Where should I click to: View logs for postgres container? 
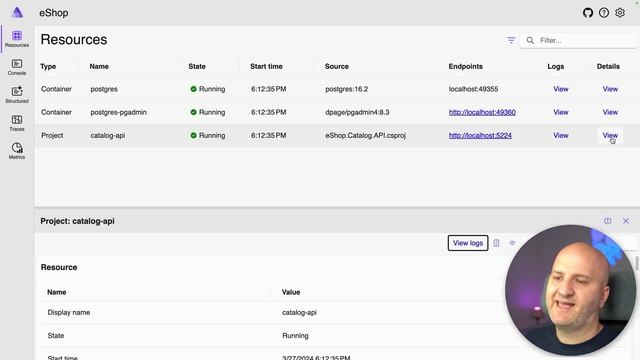tap(560, 89)
